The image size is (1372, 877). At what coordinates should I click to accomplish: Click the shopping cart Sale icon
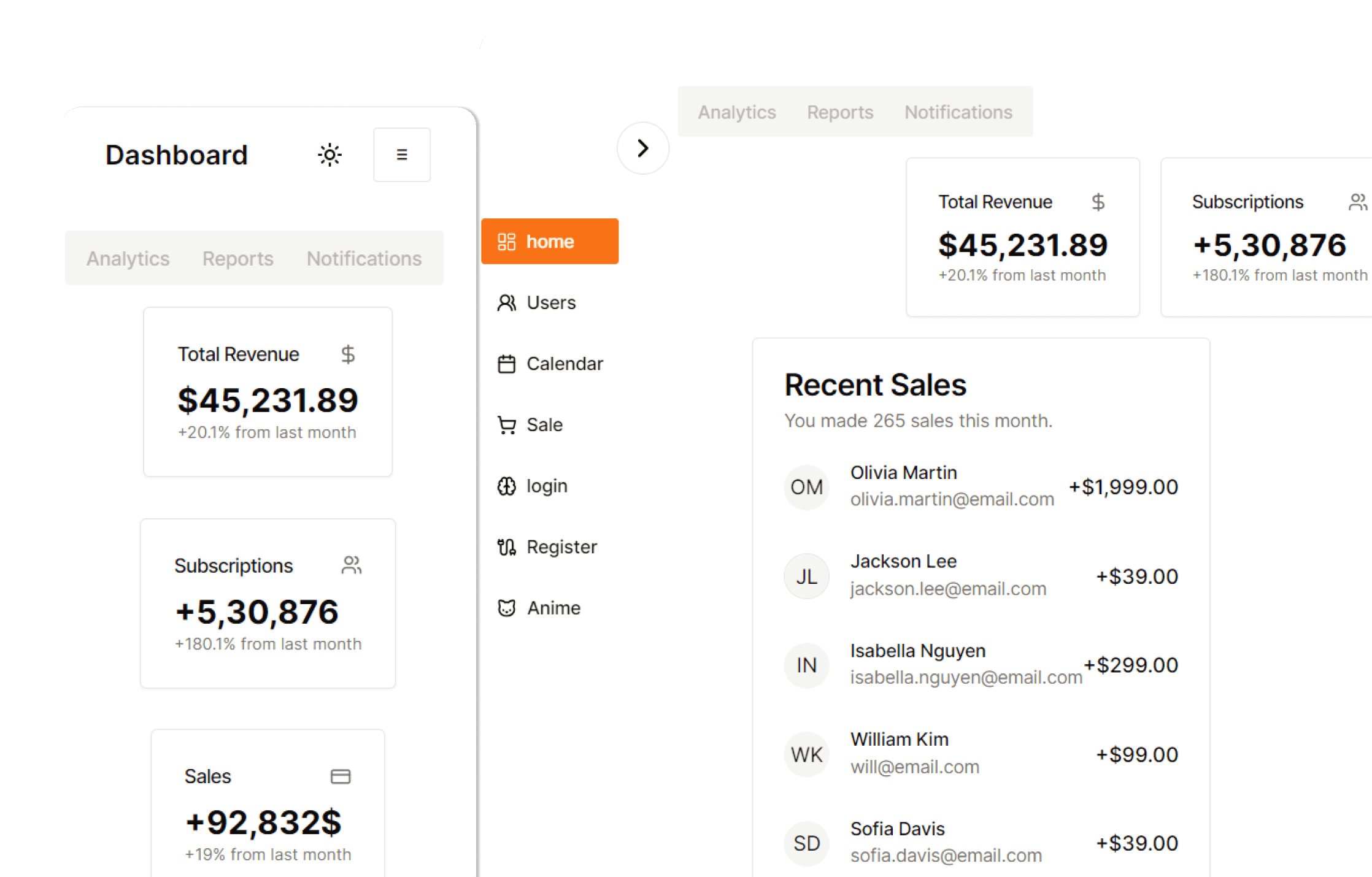tap(506, 425)
